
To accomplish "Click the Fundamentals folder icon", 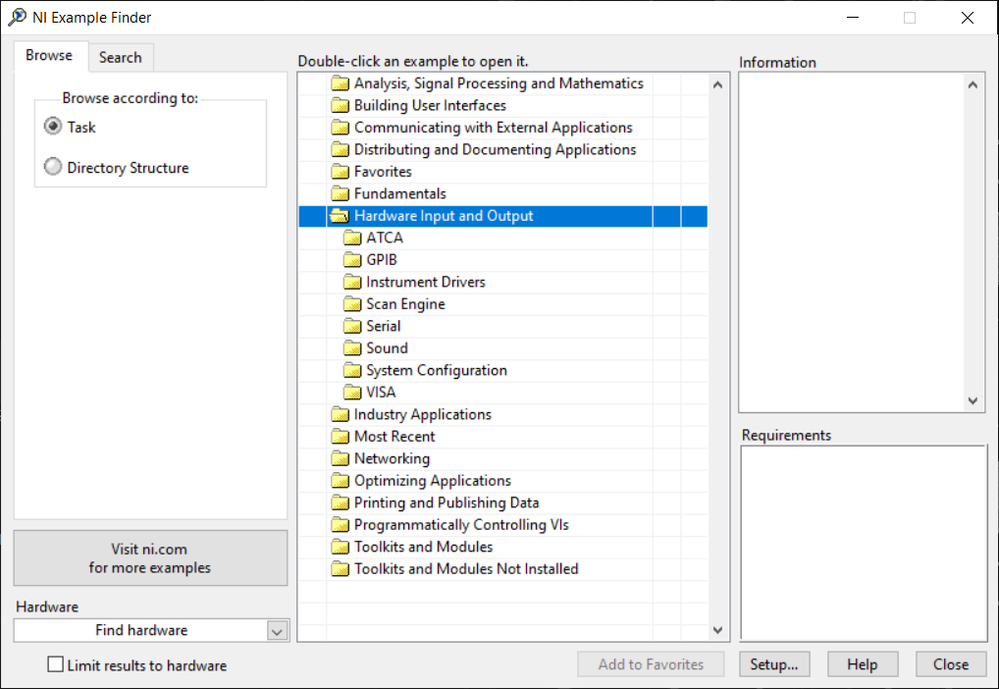I will [x=340, y=194].
